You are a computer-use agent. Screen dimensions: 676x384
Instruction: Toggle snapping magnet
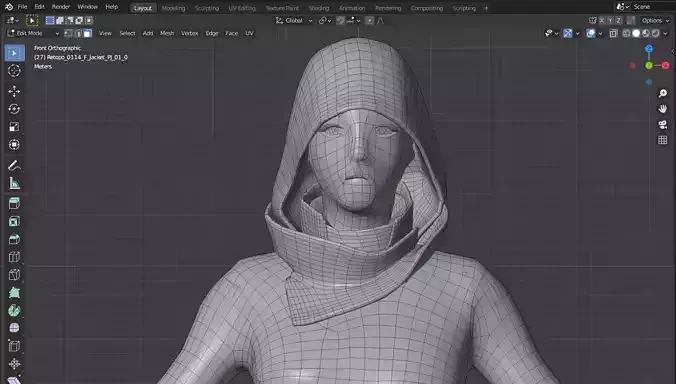(341, 20)
